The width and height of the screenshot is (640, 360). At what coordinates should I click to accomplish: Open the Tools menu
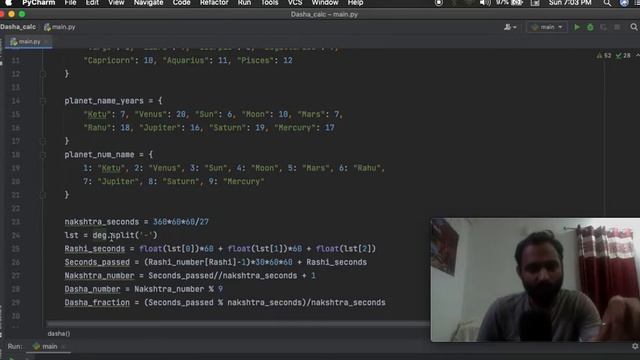269,3
